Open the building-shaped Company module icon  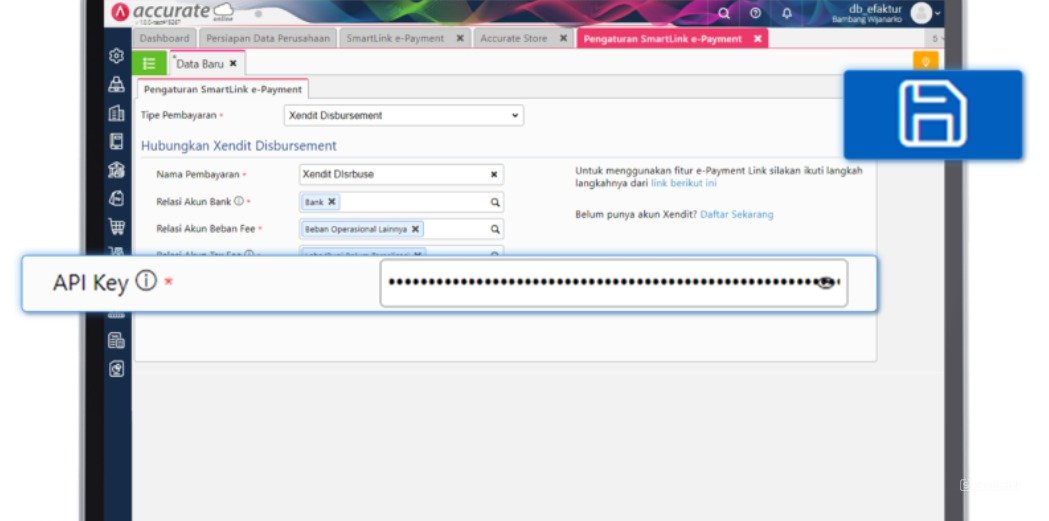(116, 113)
